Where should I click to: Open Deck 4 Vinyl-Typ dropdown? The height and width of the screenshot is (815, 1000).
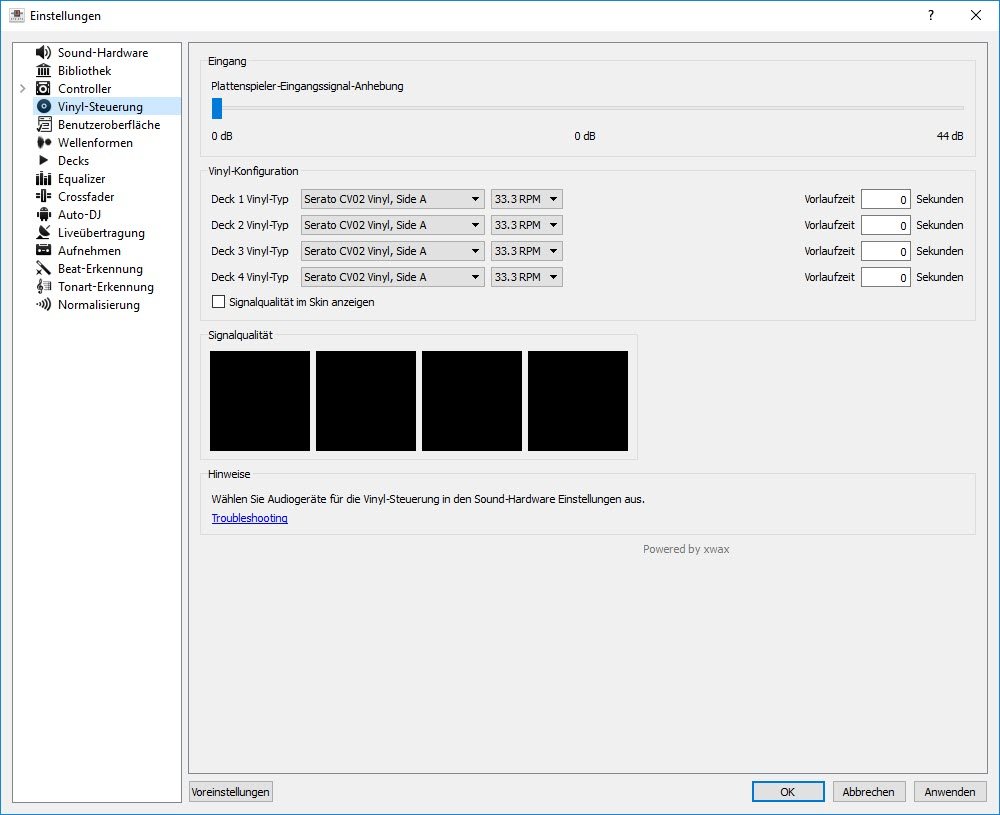click(x=392, y=277)
